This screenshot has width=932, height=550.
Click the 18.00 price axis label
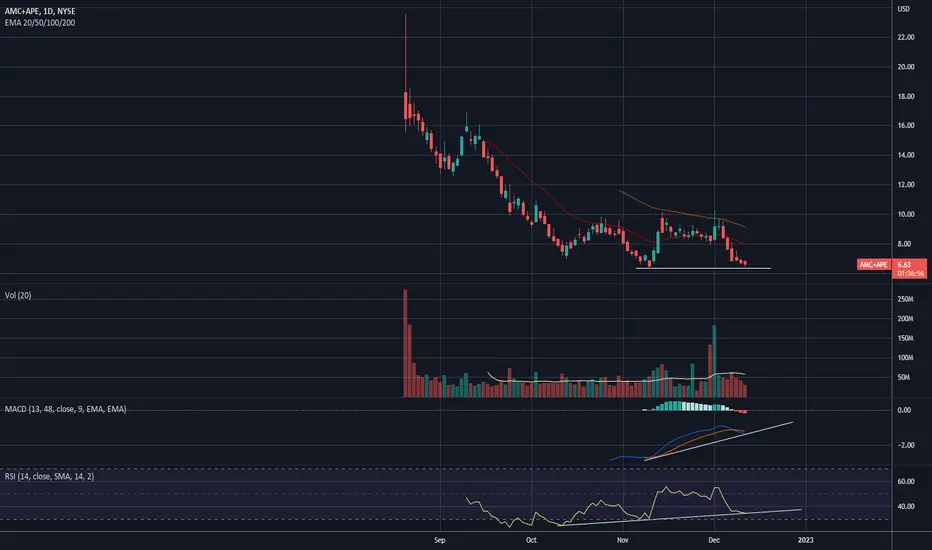point(906,96)
